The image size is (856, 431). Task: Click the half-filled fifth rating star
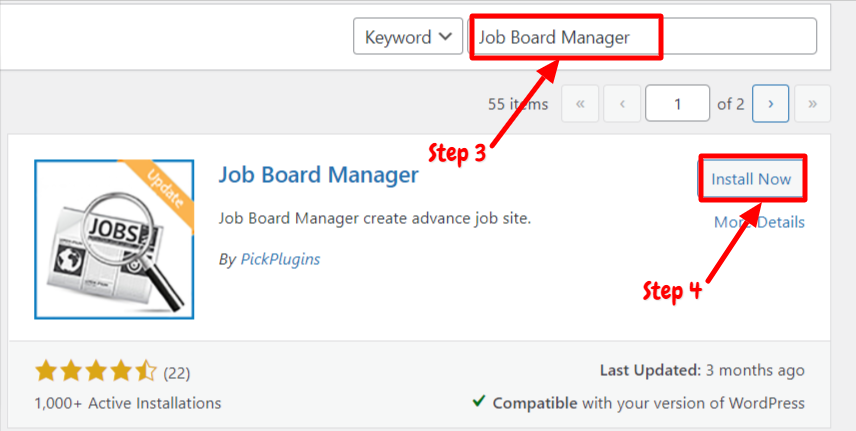[x=145, y=371]
